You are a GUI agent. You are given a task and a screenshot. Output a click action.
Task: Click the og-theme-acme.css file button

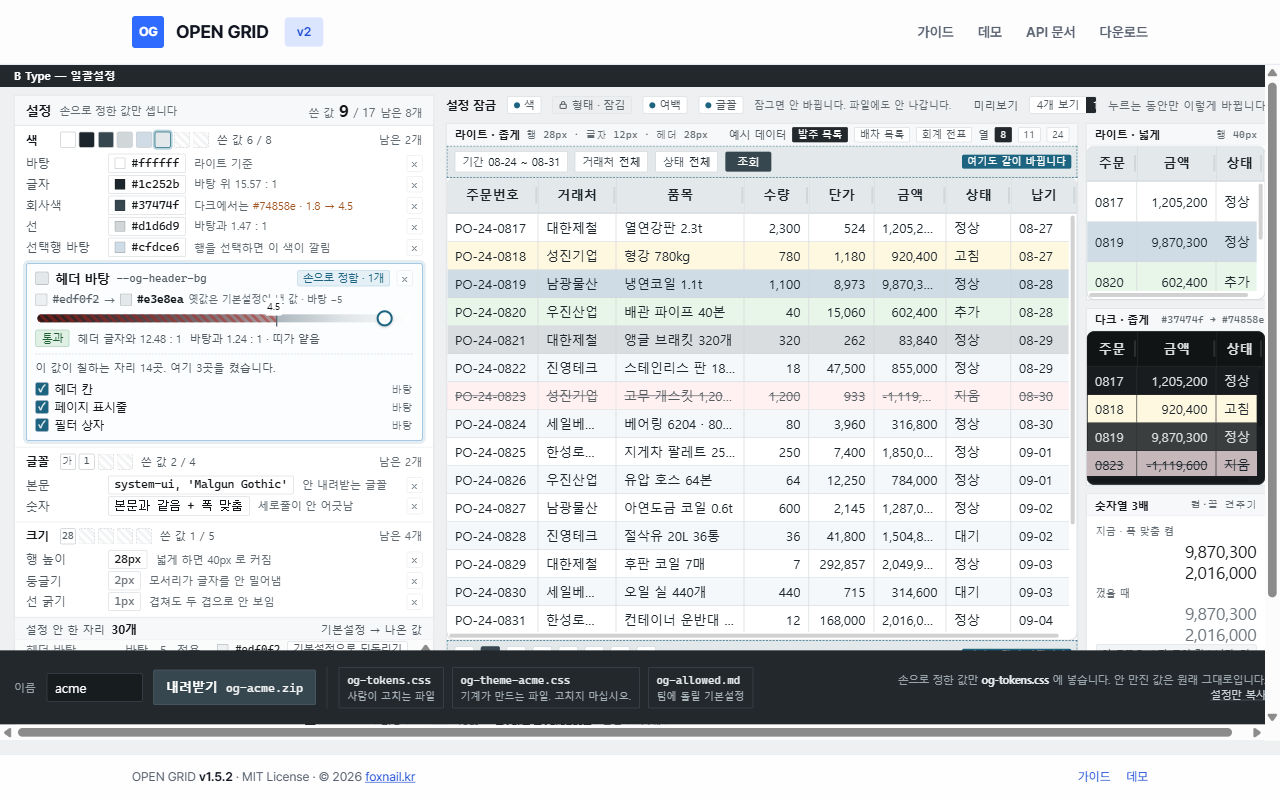click(546, 688)
